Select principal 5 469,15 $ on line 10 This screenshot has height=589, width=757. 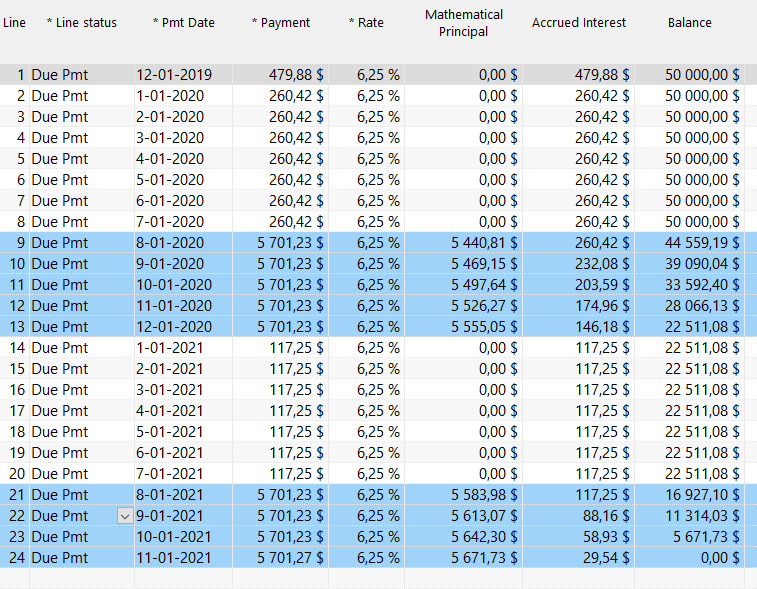coord(463,264)
